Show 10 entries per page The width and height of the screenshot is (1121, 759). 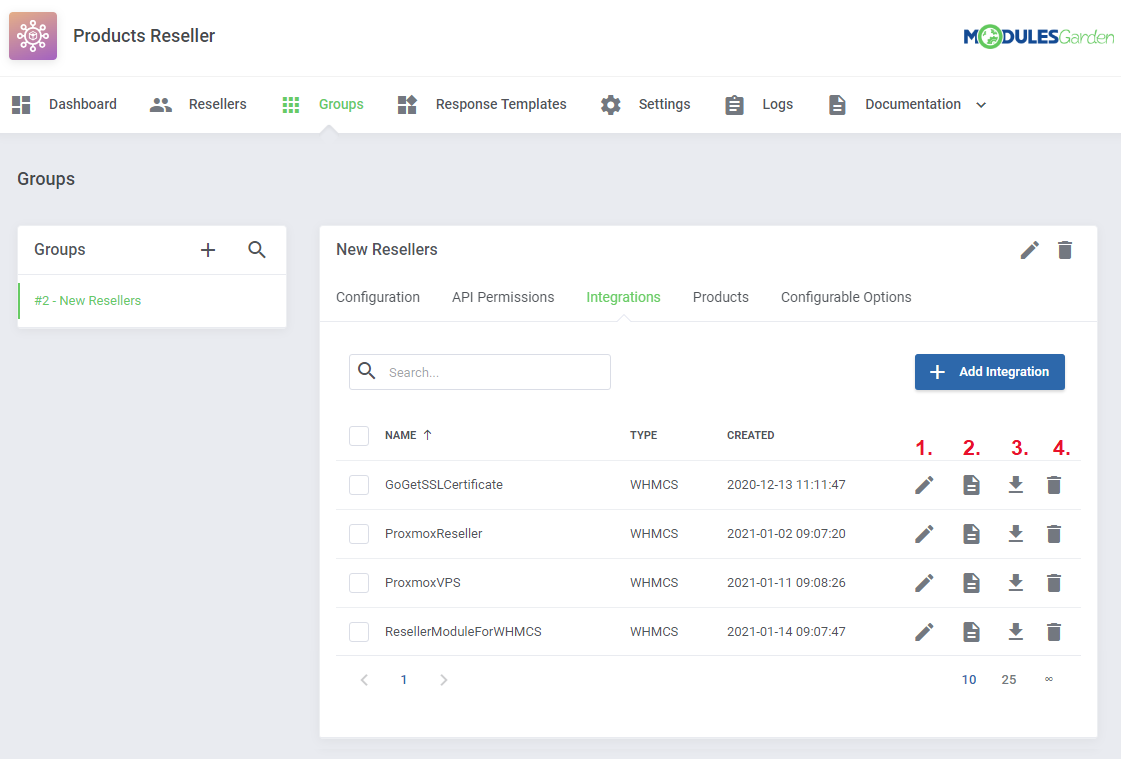click(x=969, y=680)
